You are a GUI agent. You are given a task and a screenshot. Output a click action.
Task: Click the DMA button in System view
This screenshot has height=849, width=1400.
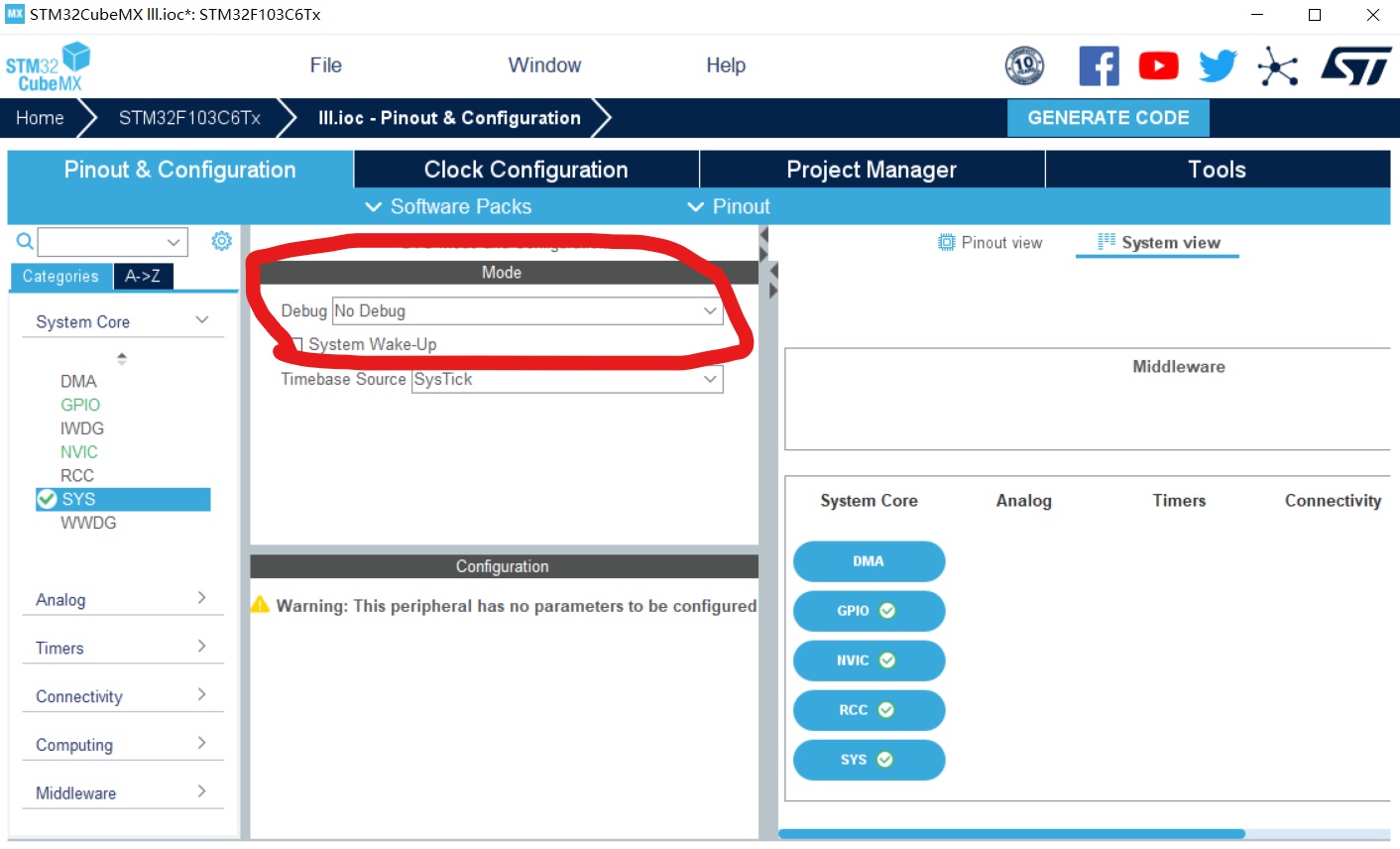click(x=869, y=561)
